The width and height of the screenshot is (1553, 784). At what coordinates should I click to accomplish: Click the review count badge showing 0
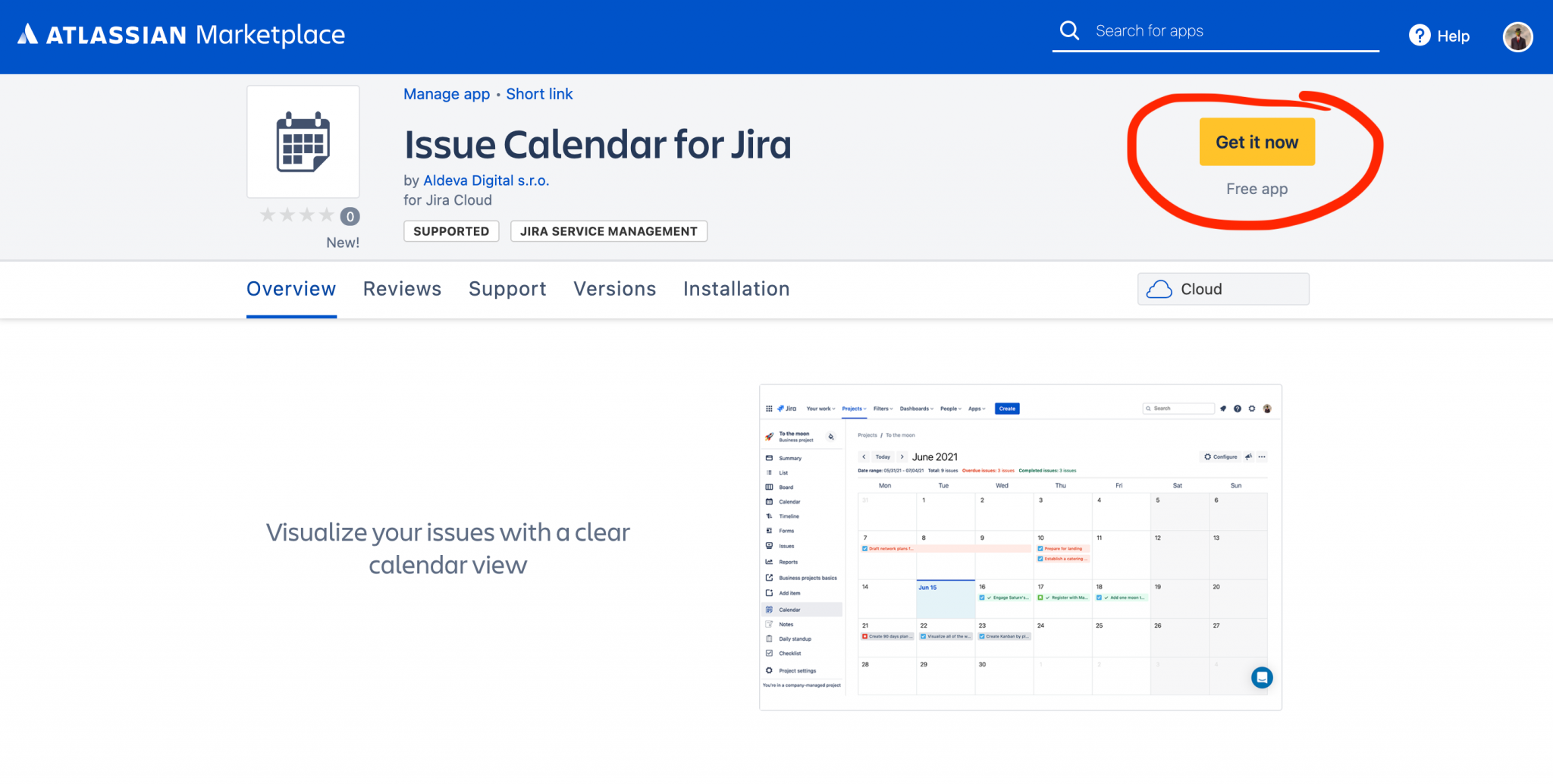tap(350, 217)
